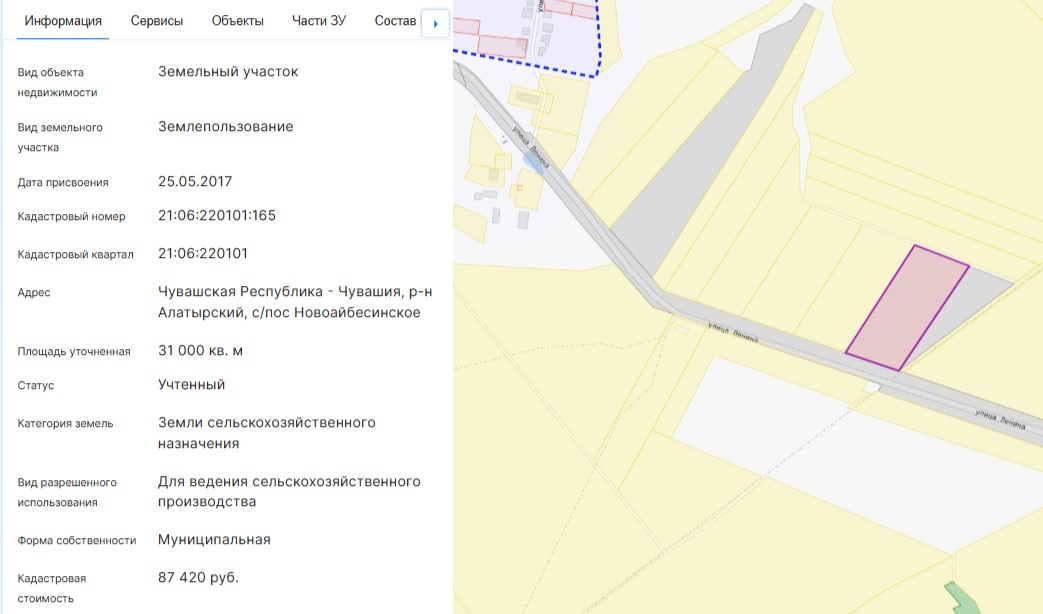Click the green area at the map's bottom edge

click(962, 598)
